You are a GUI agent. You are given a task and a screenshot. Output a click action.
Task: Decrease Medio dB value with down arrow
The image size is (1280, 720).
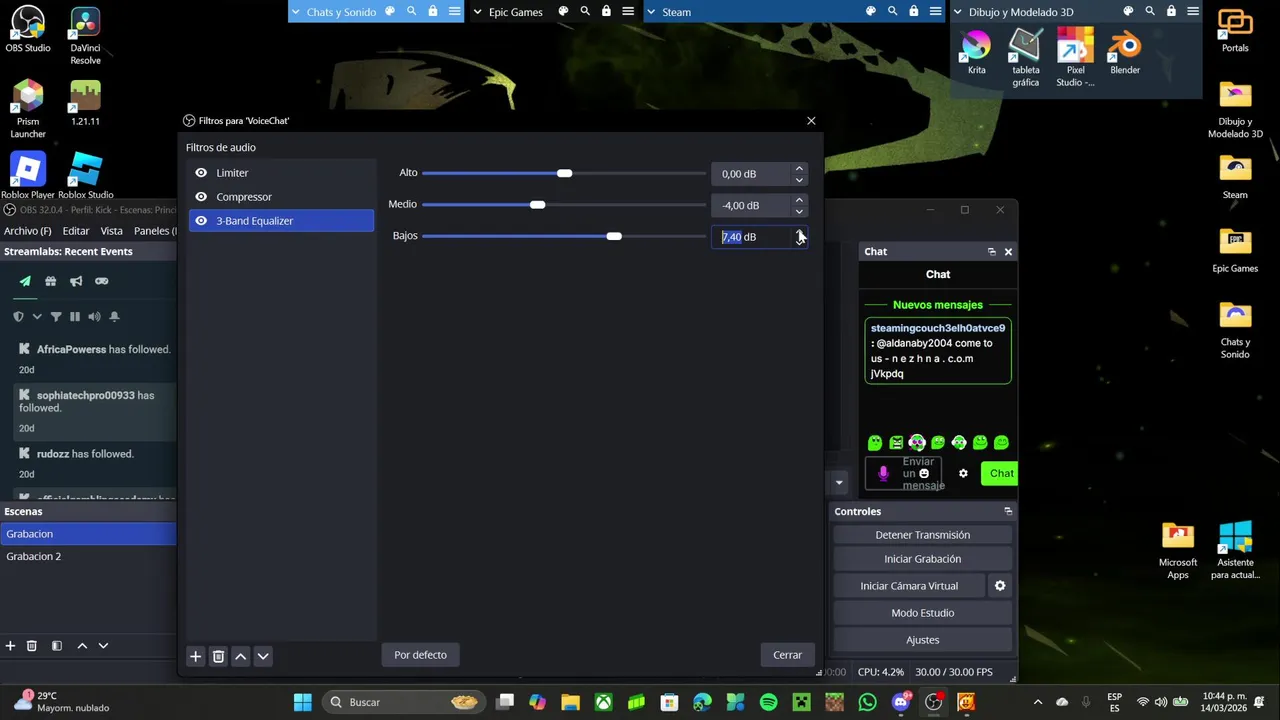point(799,211)
